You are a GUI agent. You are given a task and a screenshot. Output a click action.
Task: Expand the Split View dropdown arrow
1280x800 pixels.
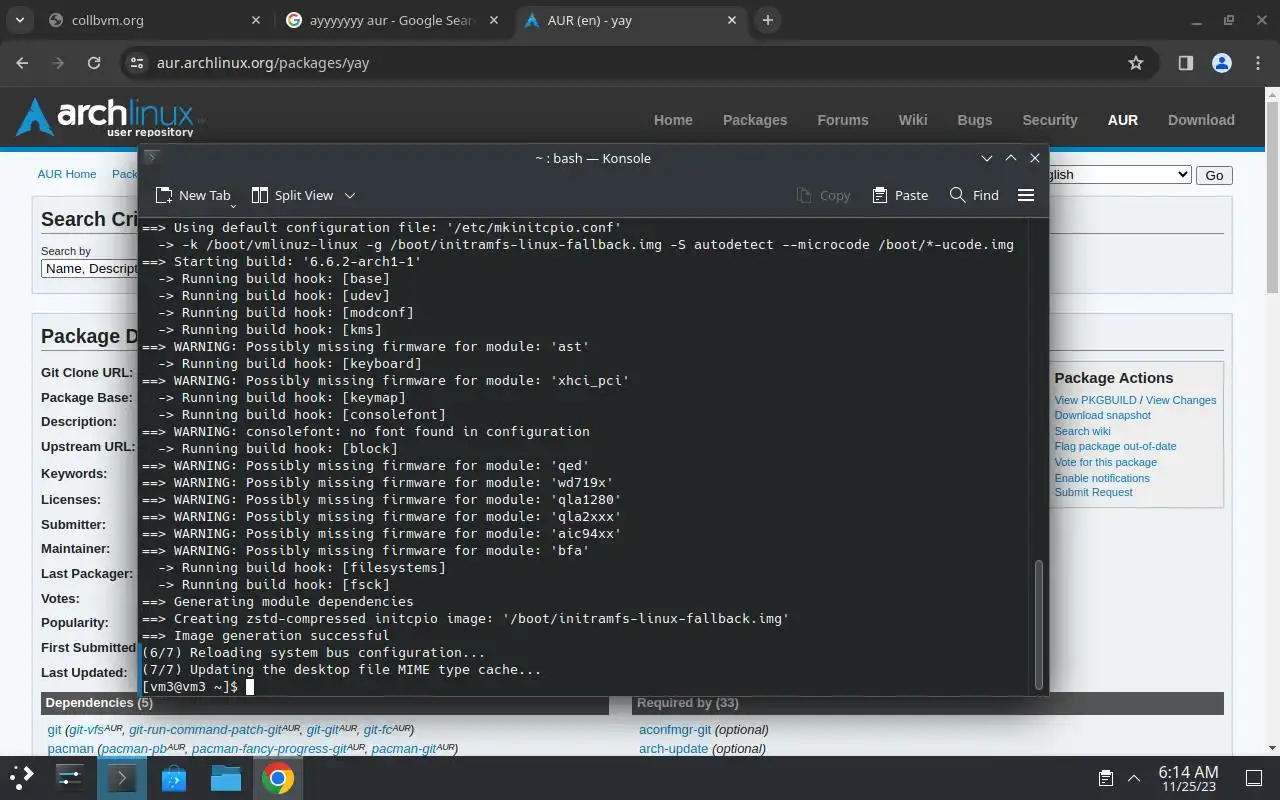349,195
